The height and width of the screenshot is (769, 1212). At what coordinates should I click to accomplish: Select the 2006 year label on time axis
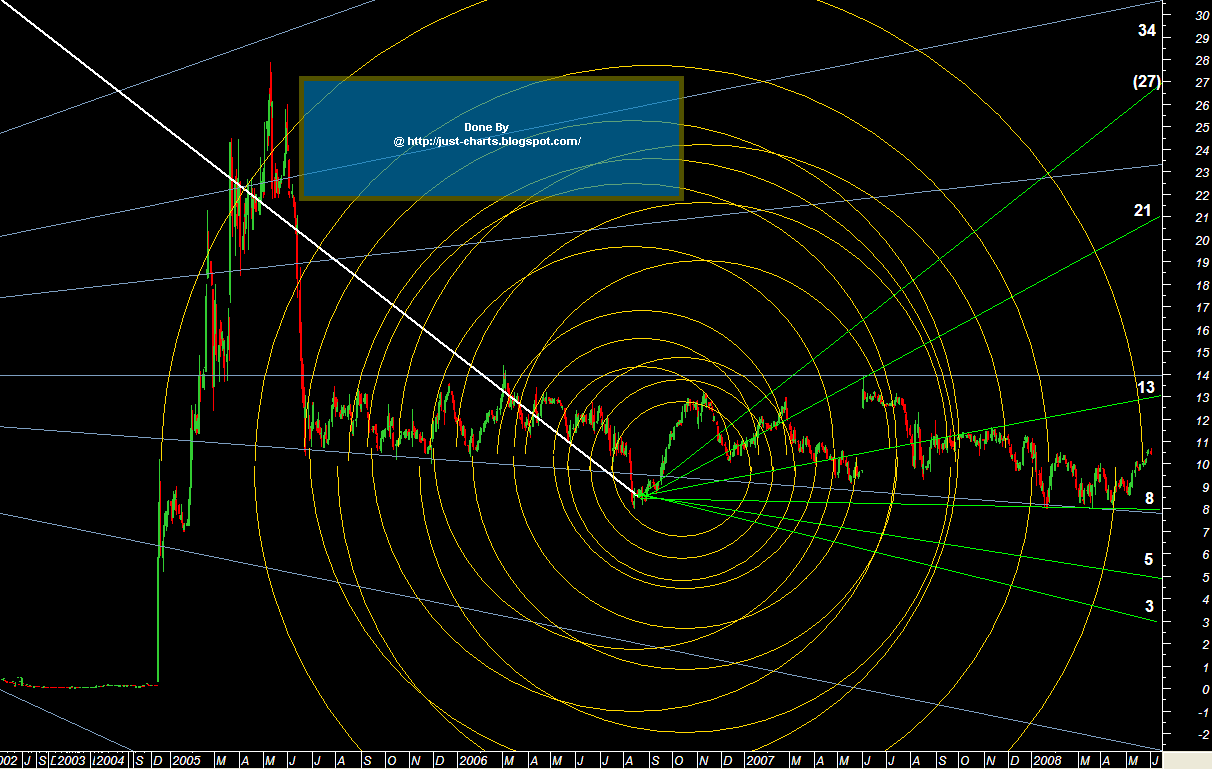tap(472, 761)
